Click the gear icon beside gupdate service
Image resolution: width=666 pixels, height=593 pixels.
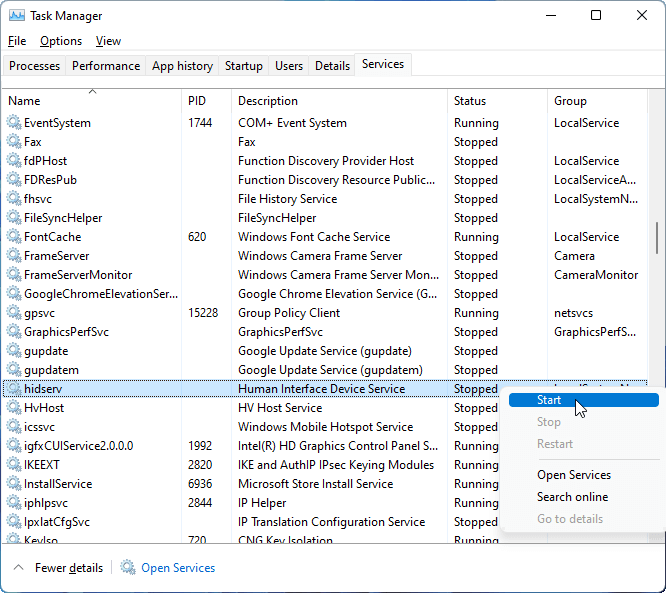(14, 350)
